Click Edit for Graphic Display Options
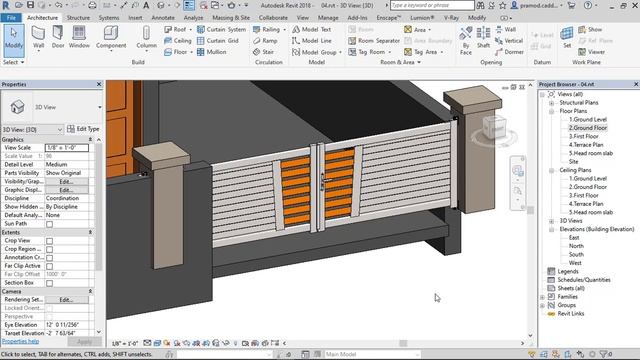Screen dimensions: 640x360 point(67,190)
